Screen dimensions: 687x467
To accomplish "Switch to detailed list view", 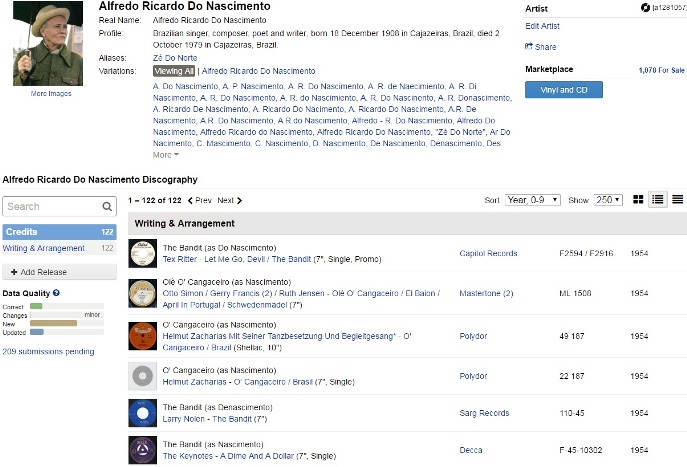I will point(658,200).
